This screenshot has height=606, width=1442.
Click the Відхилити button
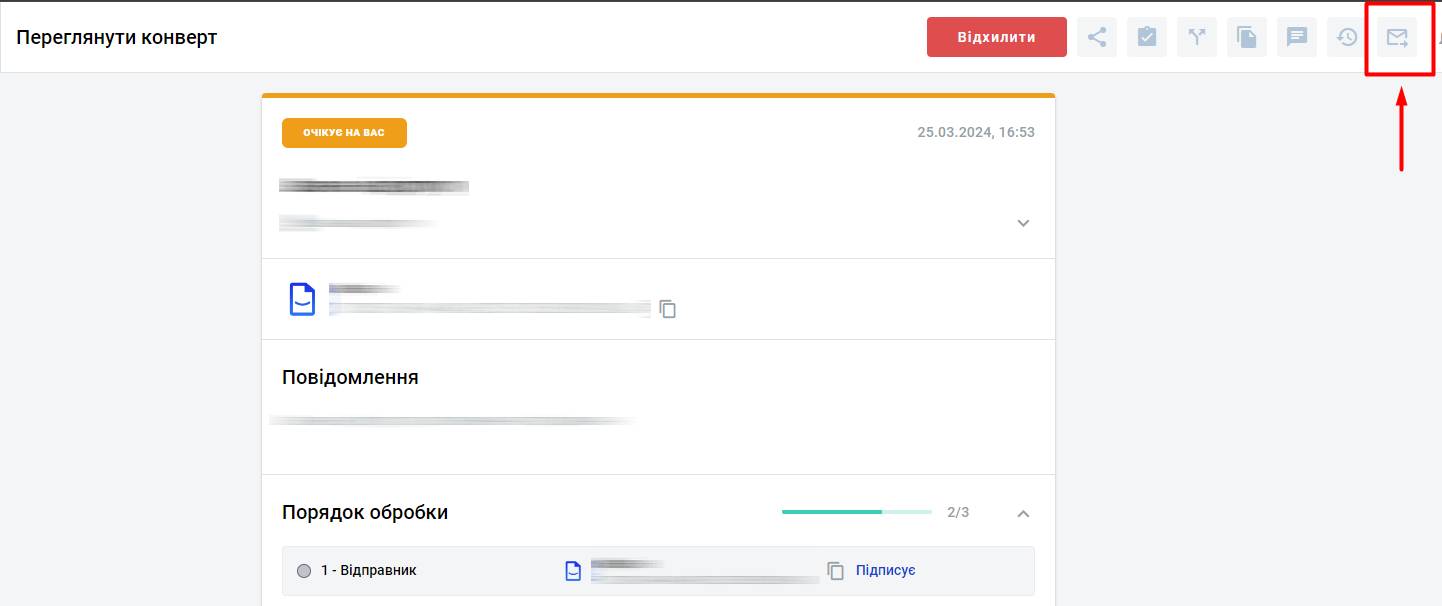click(x=996, y=38)
